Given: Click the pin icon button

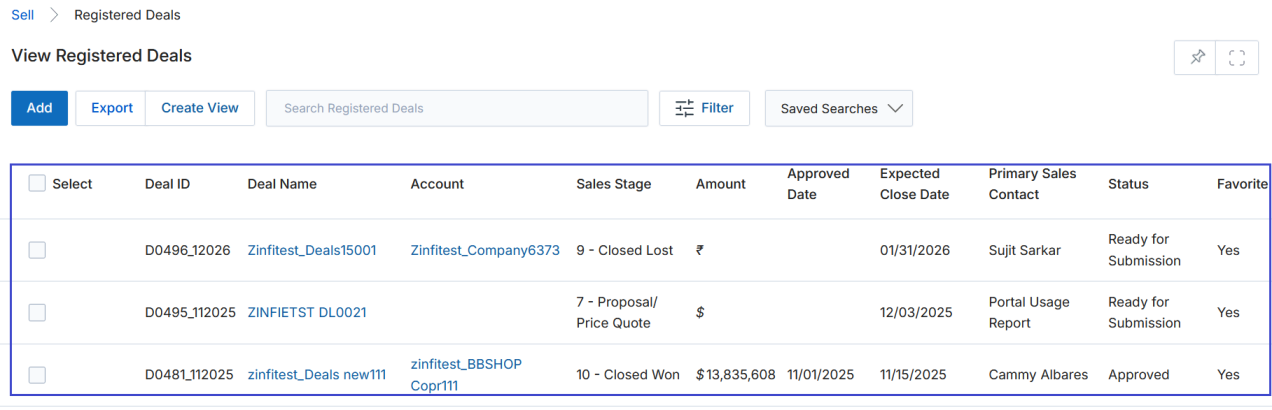Looking at the screenshot, I should click(x=1196, y=58).
